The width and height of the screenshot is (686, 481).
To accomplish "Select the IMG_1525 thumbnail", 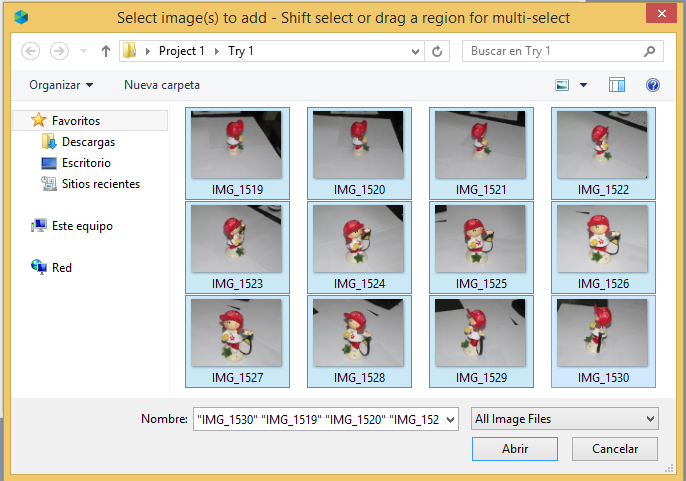I will 481,247.
